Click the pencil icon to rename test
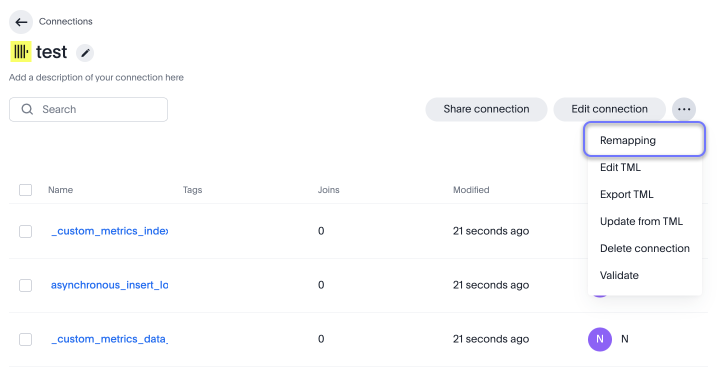The height and width of the screenshot is (373, 721). [x=85, y=53]
